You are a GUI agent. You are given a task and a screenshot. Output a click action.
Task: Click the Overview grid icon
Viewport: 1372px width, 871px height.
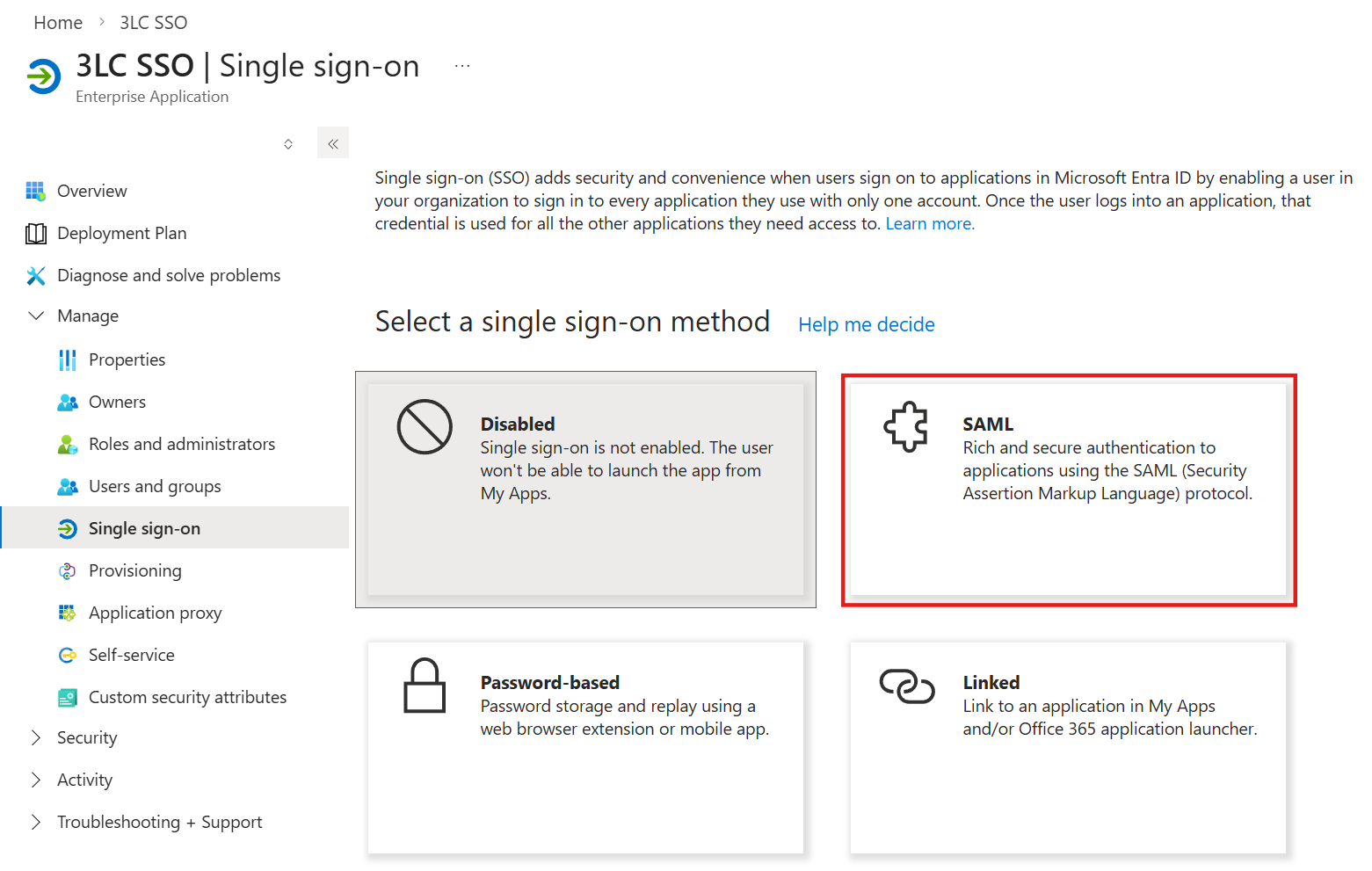[x=35, y=191]
